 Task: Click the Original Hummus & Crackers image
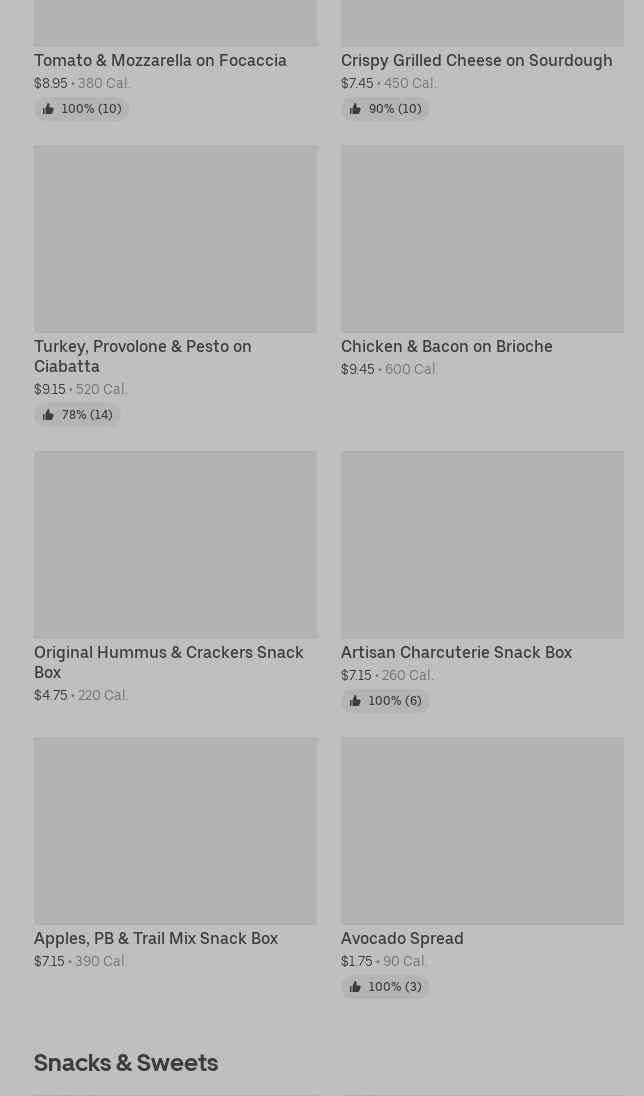[175, 544]
